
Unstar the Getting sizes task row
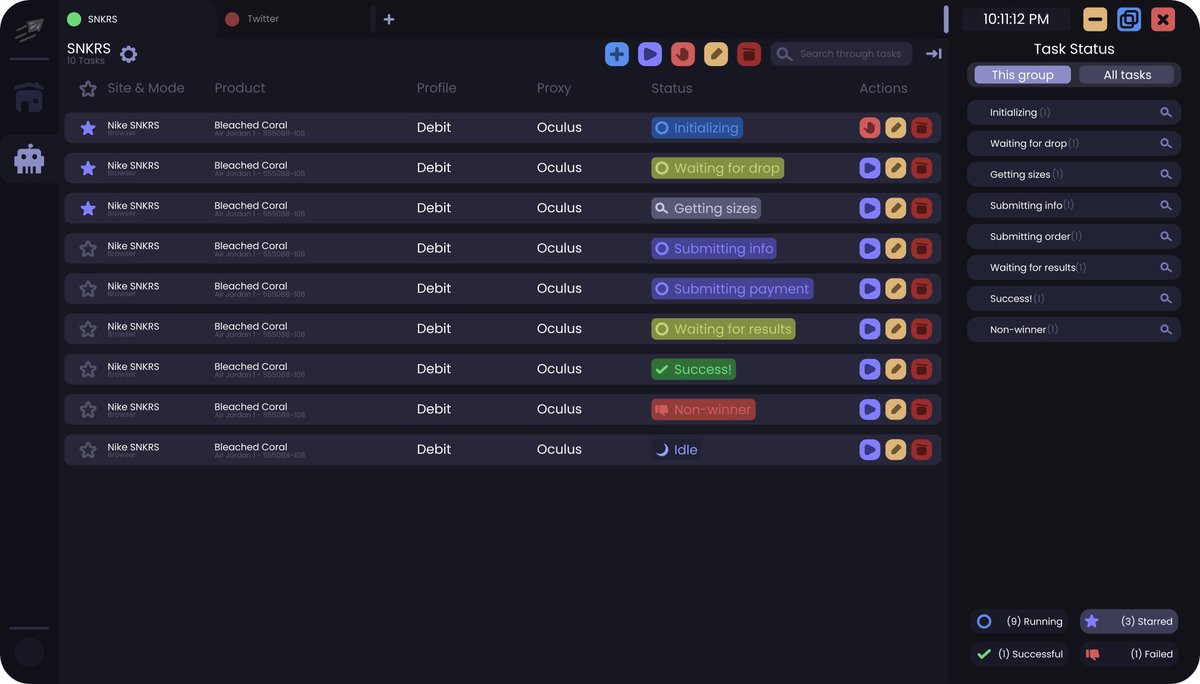click(x=88, y=208)
